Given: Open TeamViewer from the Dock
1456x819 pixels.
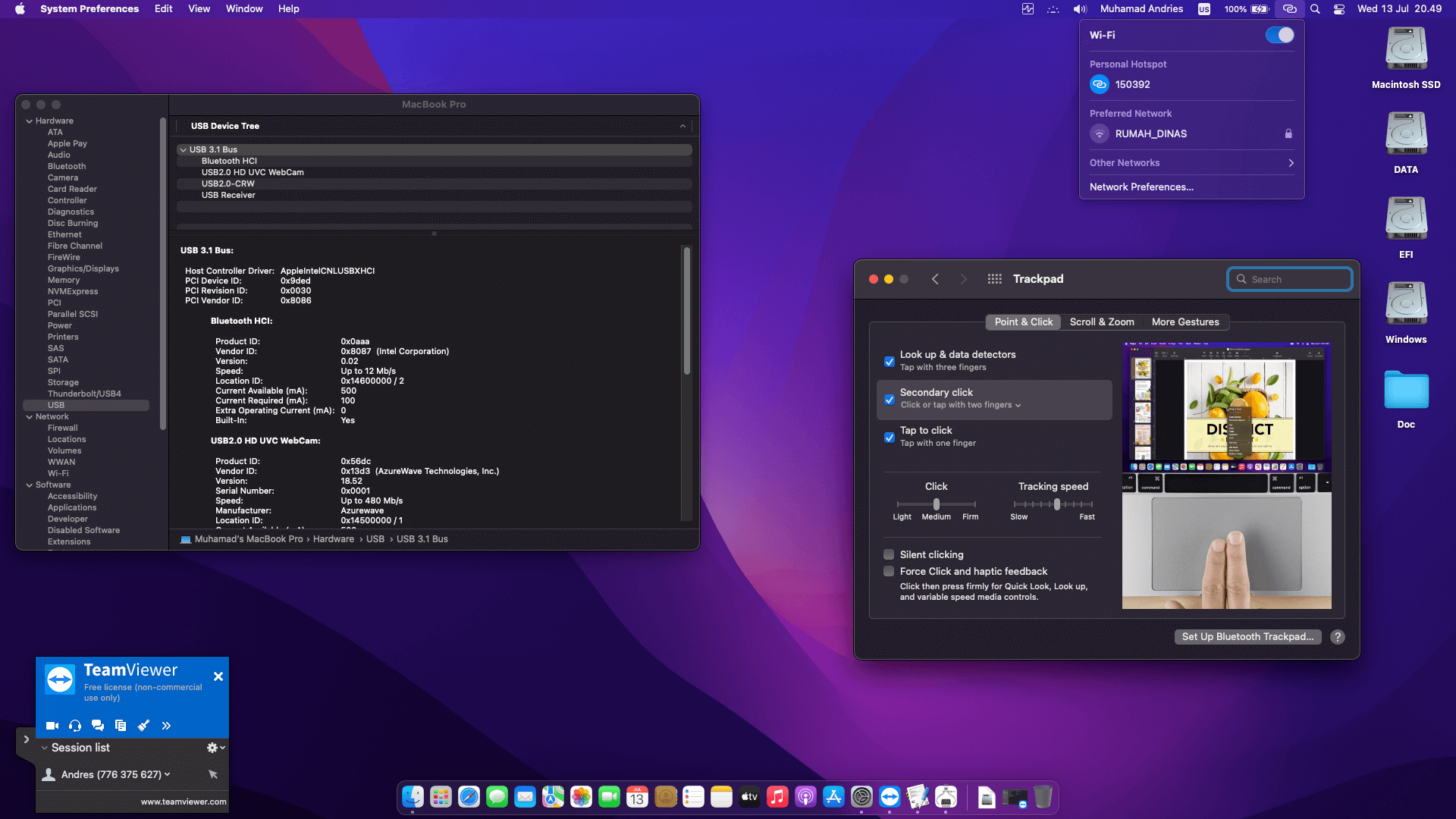Looking at the screenshot, I should point(890,797).
